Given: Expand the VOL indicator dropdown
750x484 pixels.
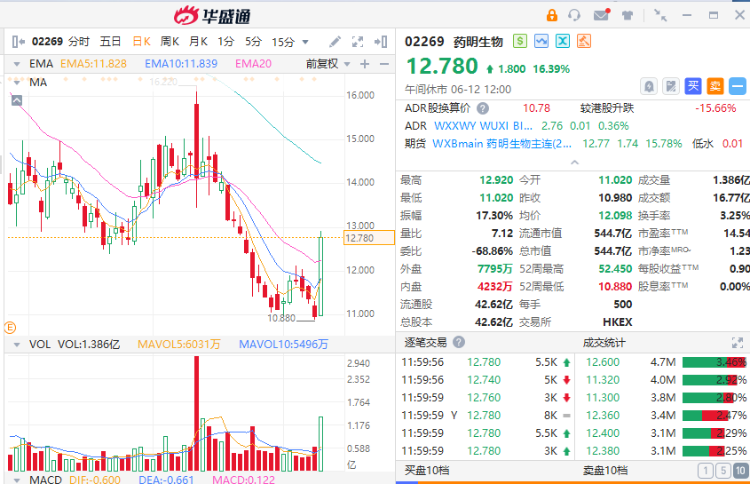Looking at the screenshot, I should pyautogui.click(x=17, y=344).
